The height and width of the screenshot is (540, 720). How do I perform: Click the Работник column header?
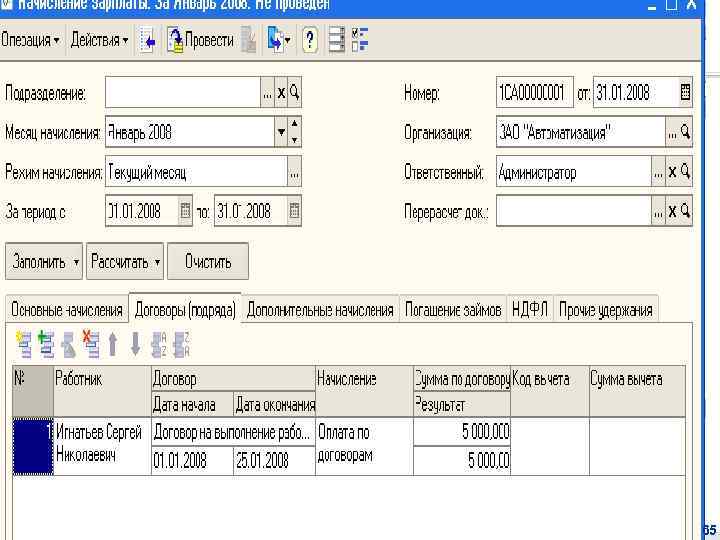click(x=102, y=391)
